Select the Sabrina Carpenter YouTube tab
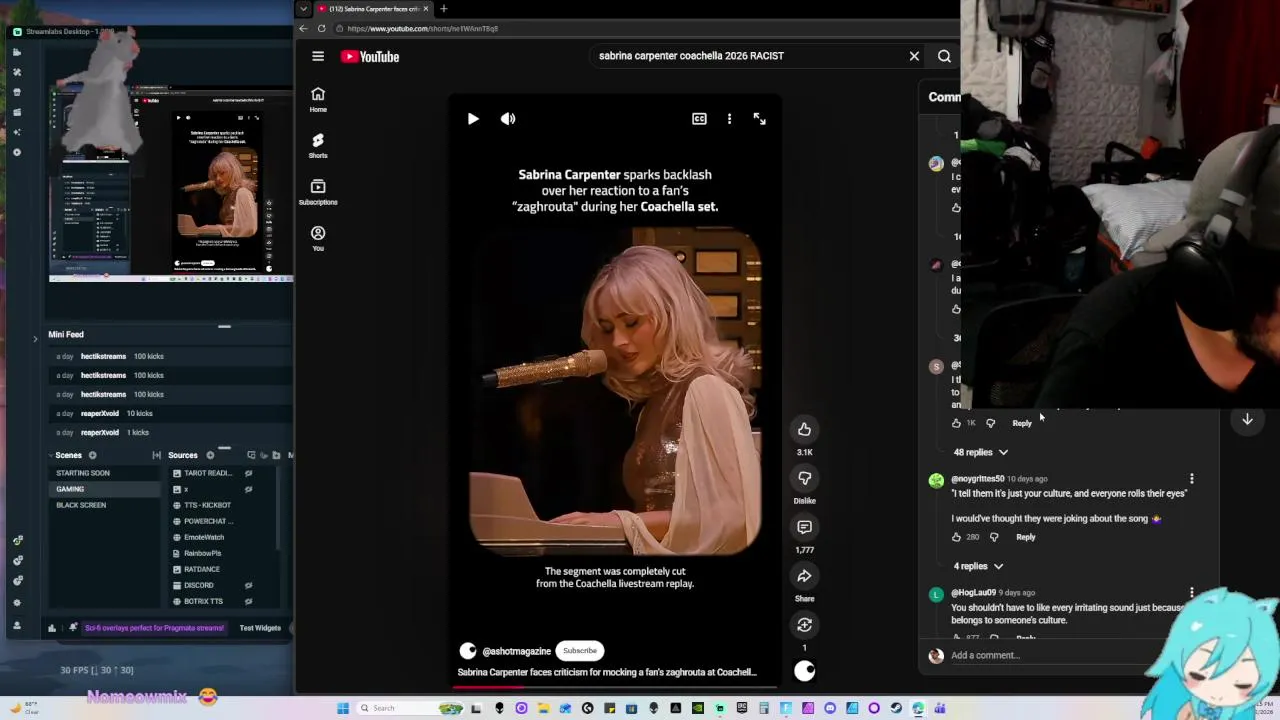The image size is (1280, 720). [375, 9]
